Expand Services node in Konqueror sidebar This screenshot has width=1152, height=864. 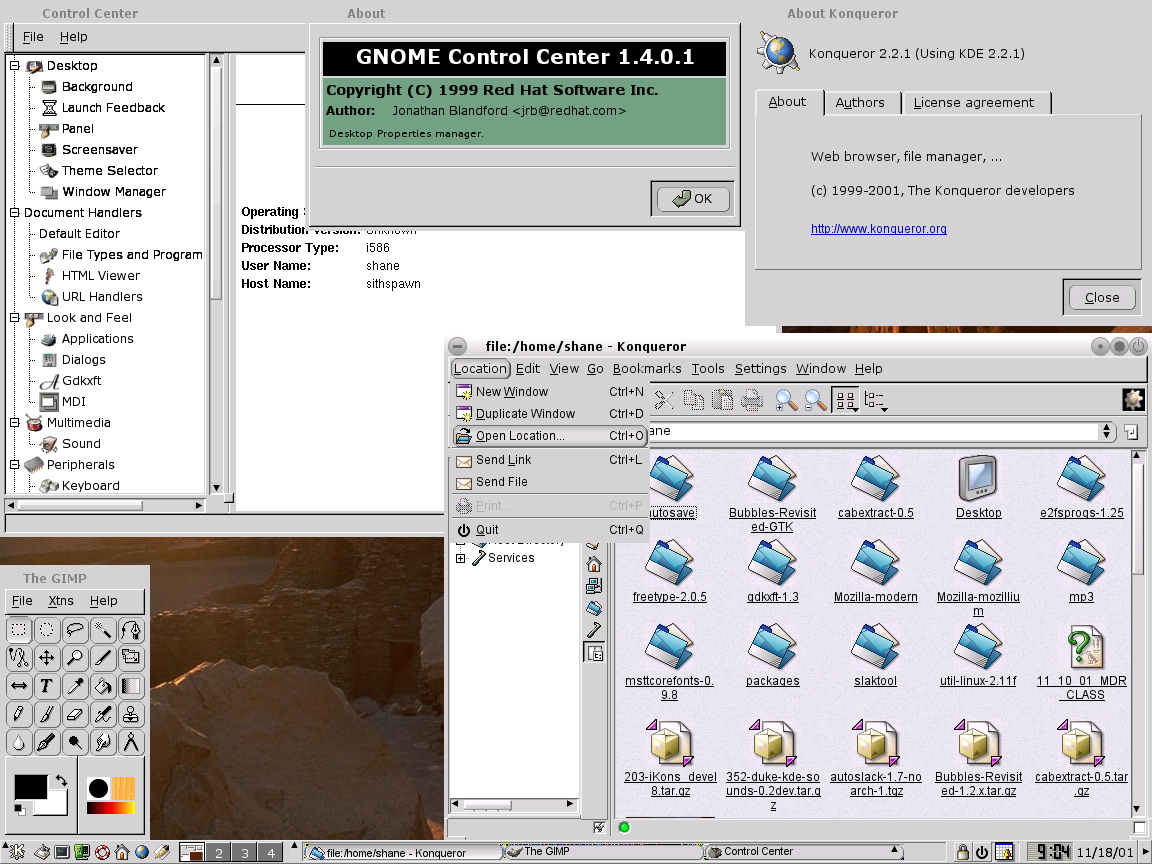(460, 558)
